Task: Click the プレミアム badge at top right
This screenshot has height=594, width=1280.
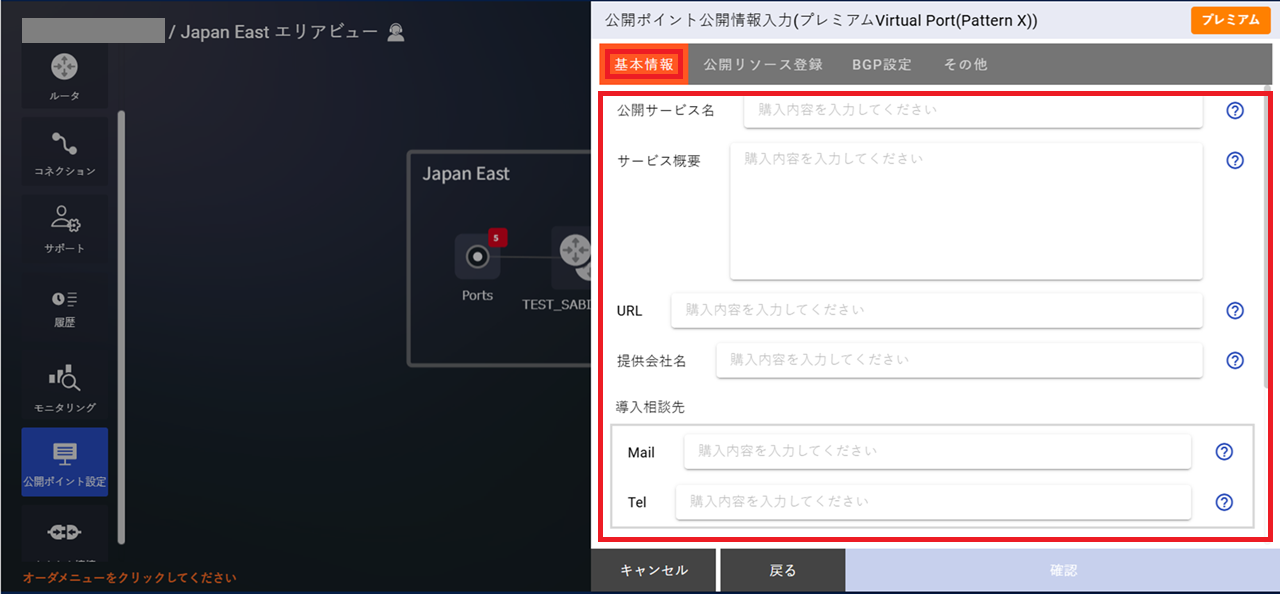Action: click(x=1230, y=19)
